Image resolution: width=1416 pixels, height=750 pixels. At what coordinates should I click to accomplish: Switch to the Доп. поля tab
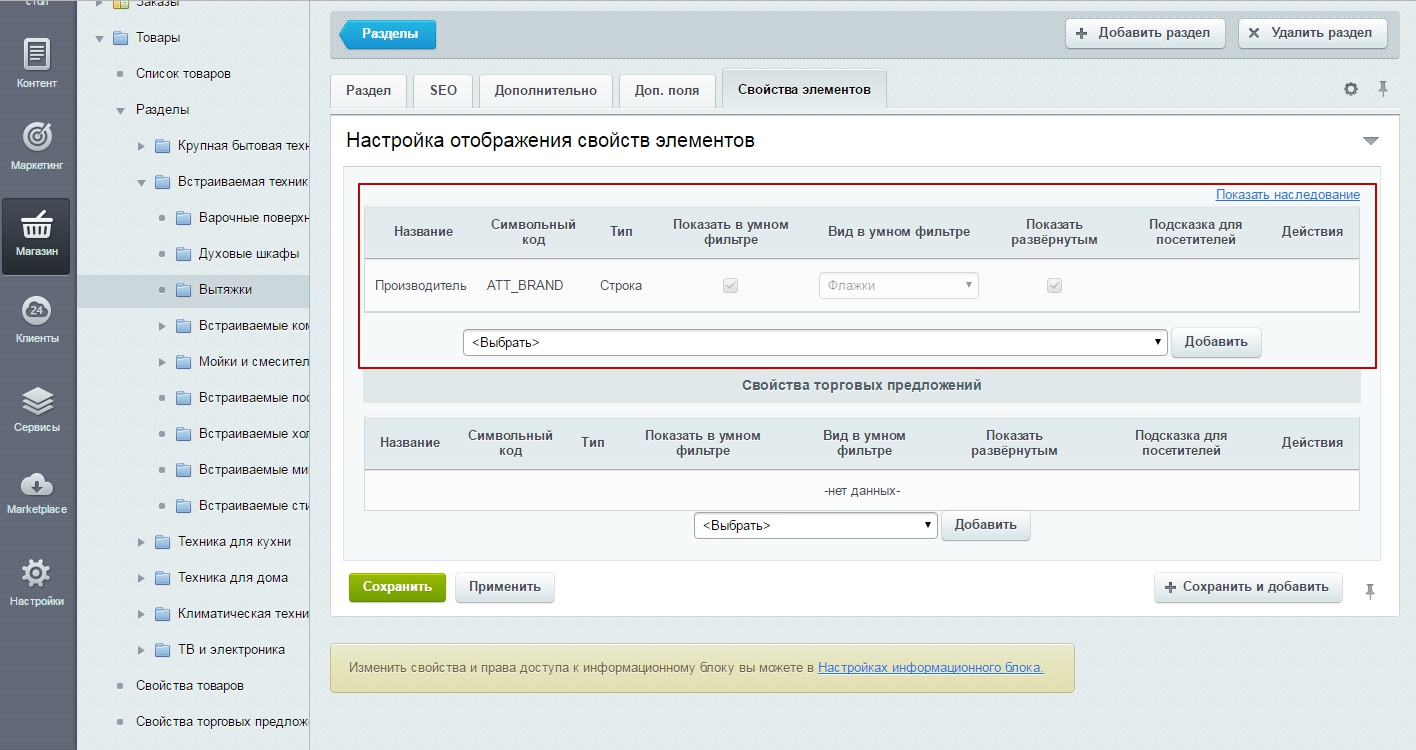[667, 90]
